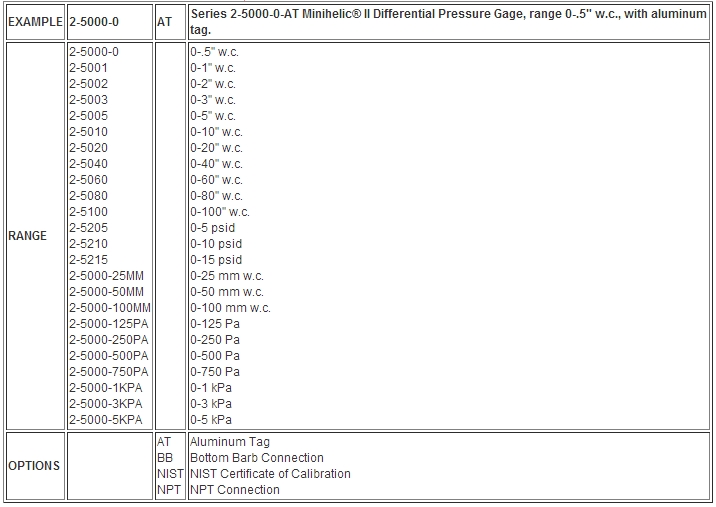Select the NIST Certificate of Calibration description
Image resolution: width=716 pixels, height=507 pixels.
tap(270, 474)
